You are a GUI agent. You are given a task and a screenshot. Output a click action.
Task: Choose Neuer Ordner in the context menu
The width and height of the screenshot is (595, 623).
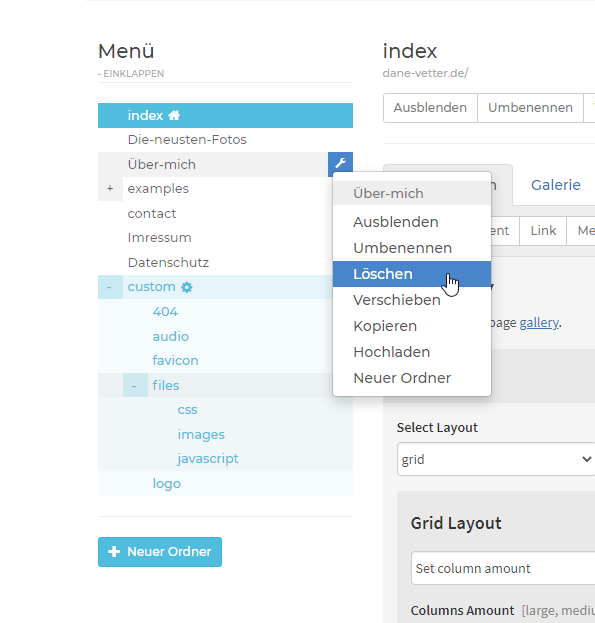(x=412, y=378)
